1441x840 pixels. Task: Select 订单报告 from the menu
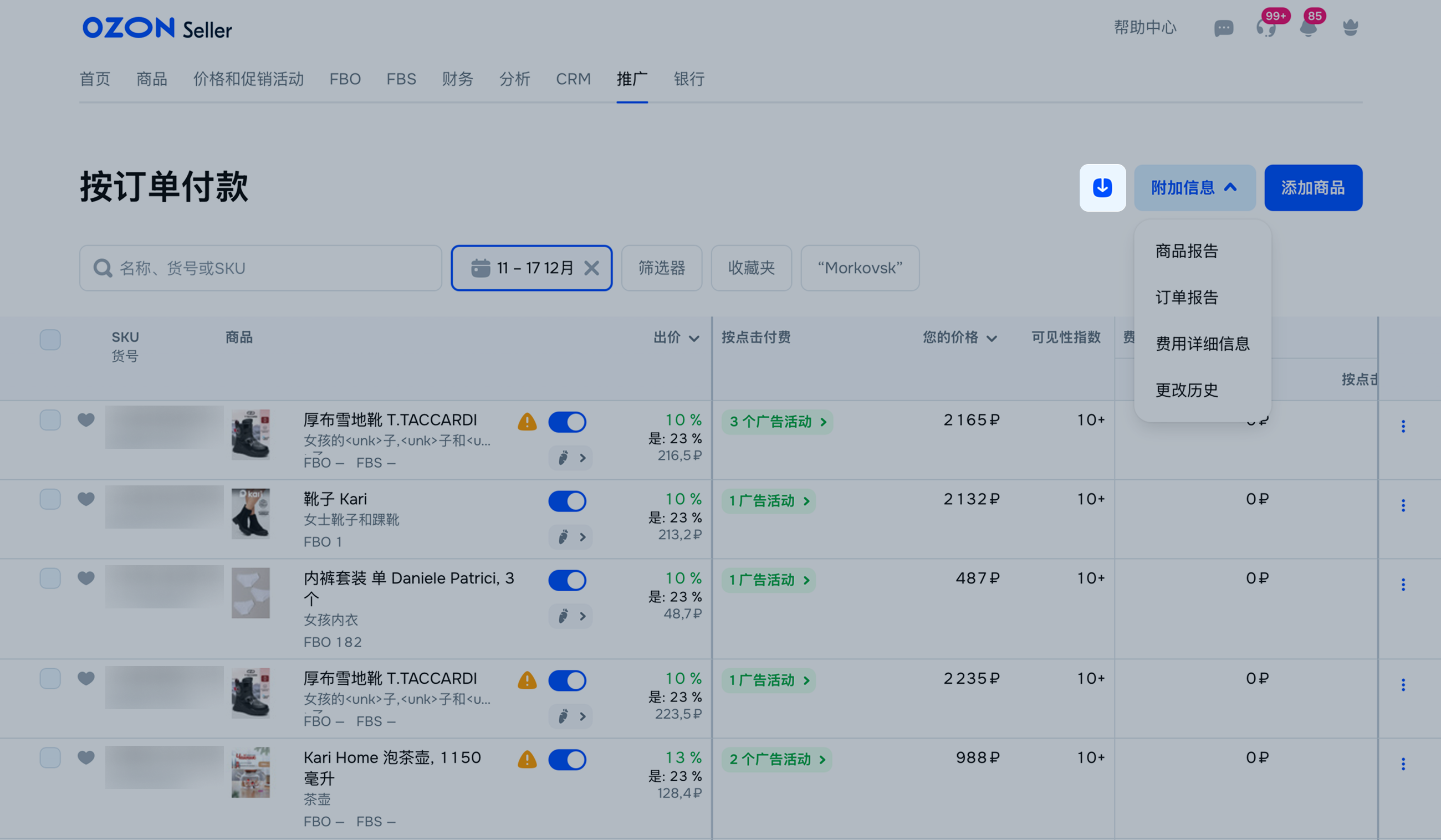(x=1187, y=298)
